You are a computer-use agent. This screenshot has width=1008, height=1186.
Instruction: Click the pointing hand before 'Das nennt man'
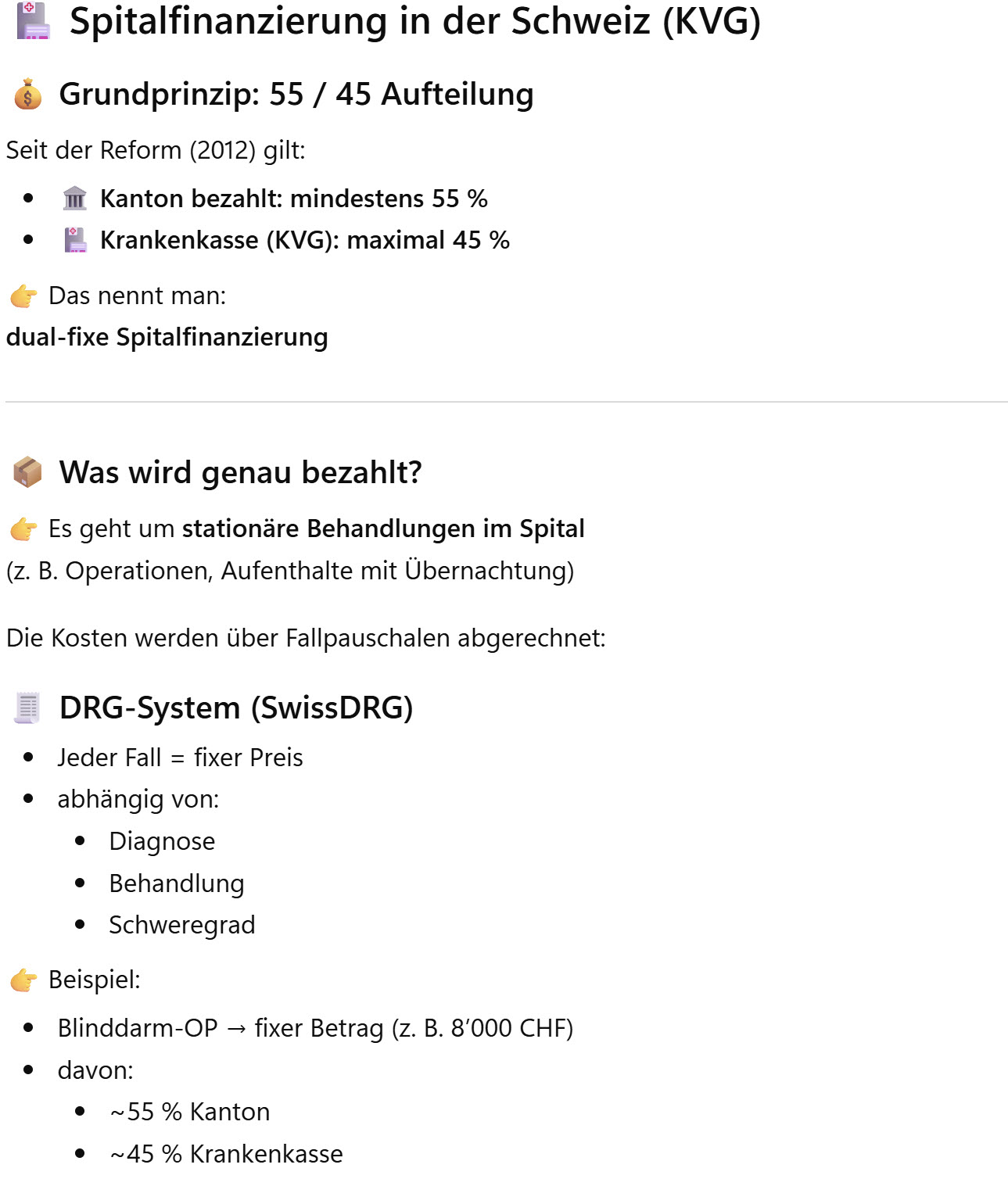[23, 296]
